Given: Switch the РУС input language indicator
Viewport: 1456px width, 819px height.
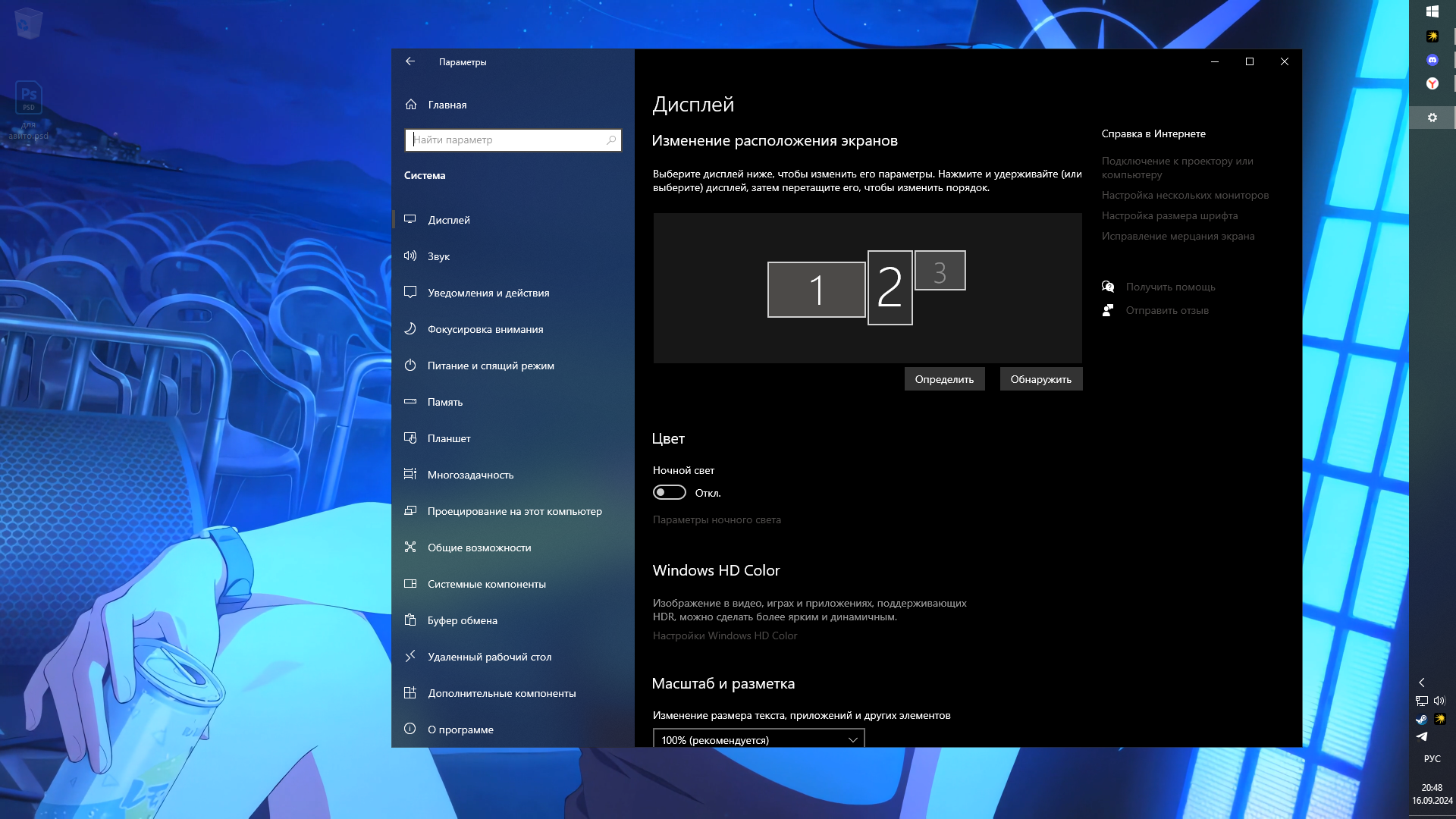Looking at the screenshot, I should pos(1432,759).
